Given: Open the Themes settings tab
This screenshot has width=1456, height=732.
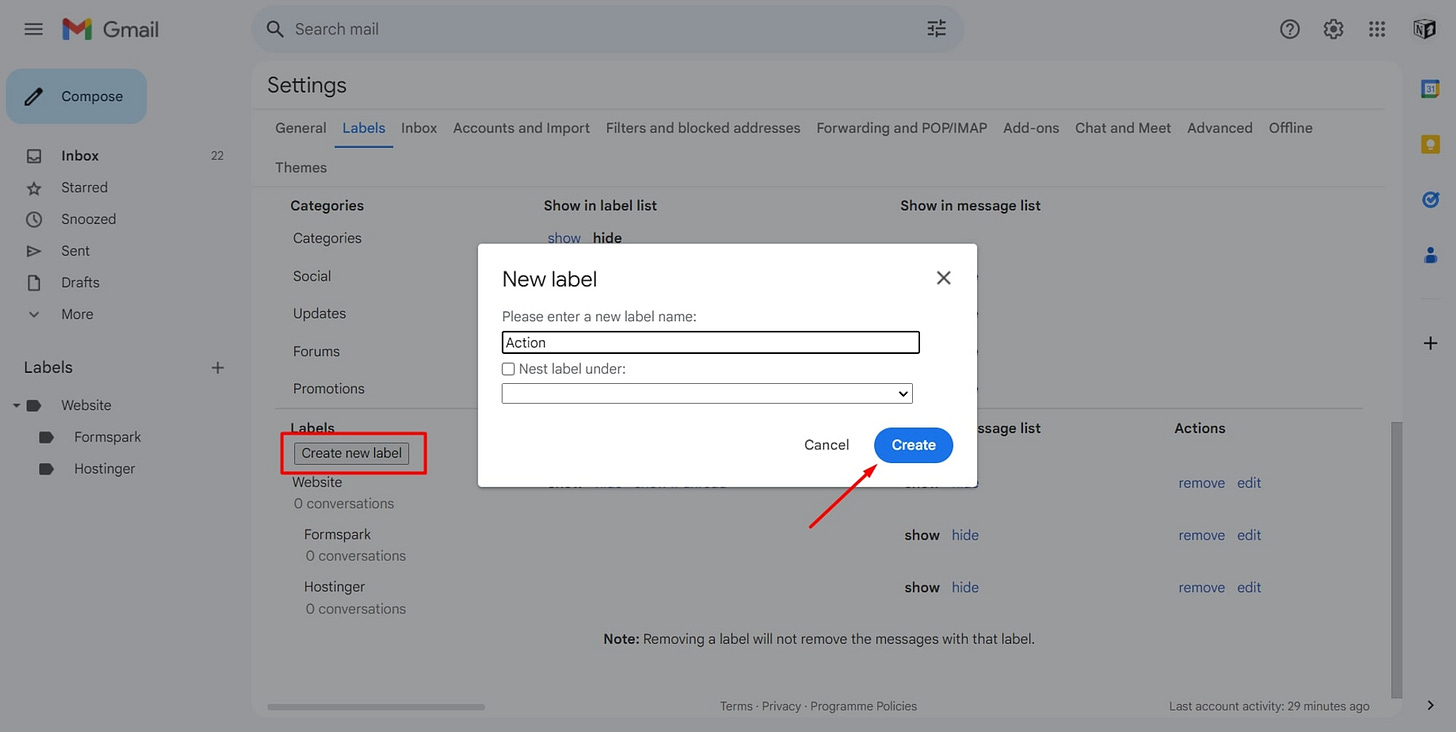Looking at the screenshot, I should (x=300, y=167).
